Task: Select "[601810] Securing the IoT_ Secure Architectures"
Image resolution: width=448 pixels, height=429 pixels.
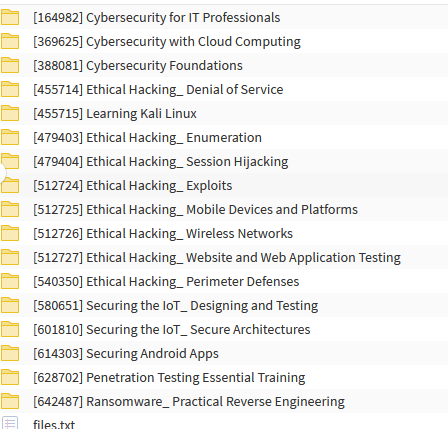Action: 172,330
